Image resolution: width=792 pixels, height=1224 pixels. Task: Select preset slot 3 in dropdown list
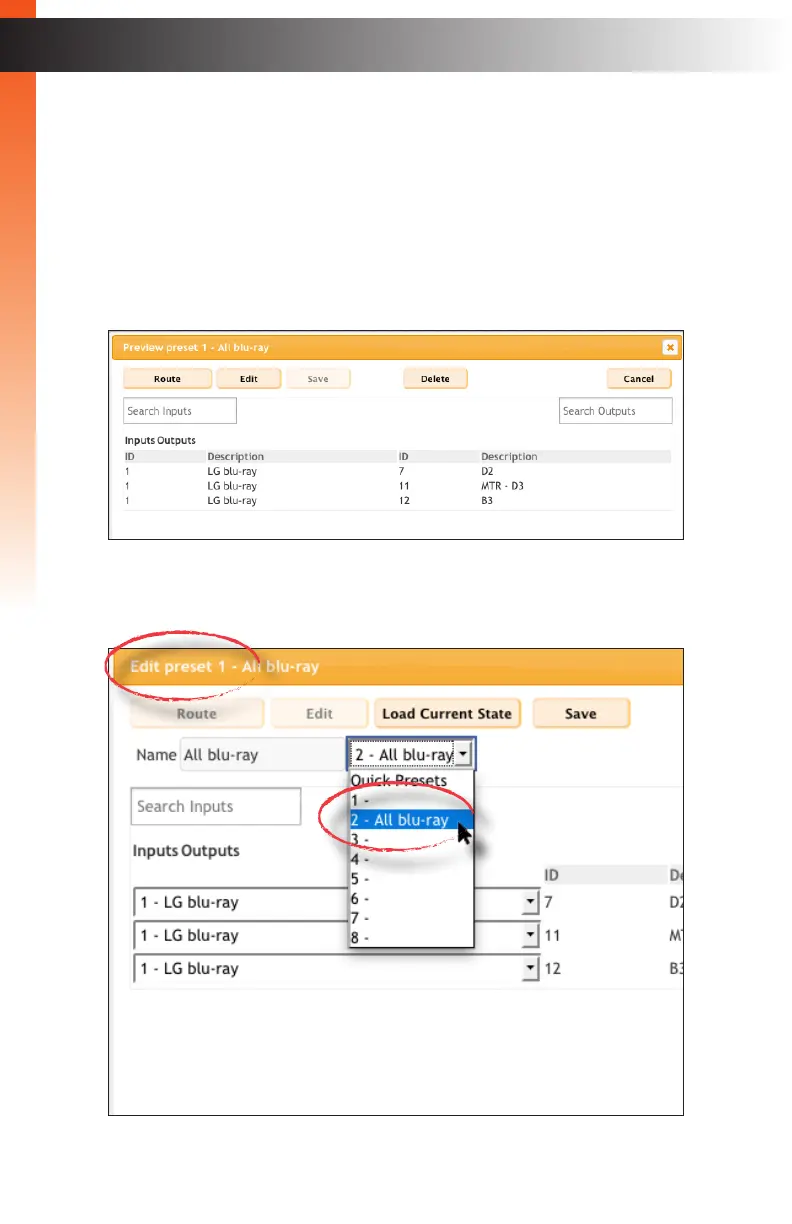tap(410, 840)
